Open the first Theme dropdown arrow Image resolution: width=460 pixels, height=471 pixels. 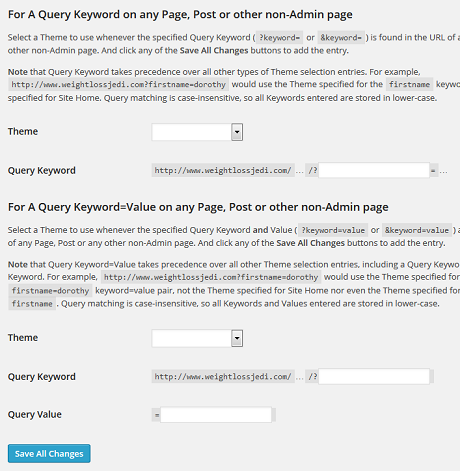pyautogui.click(x=237, y=132)
